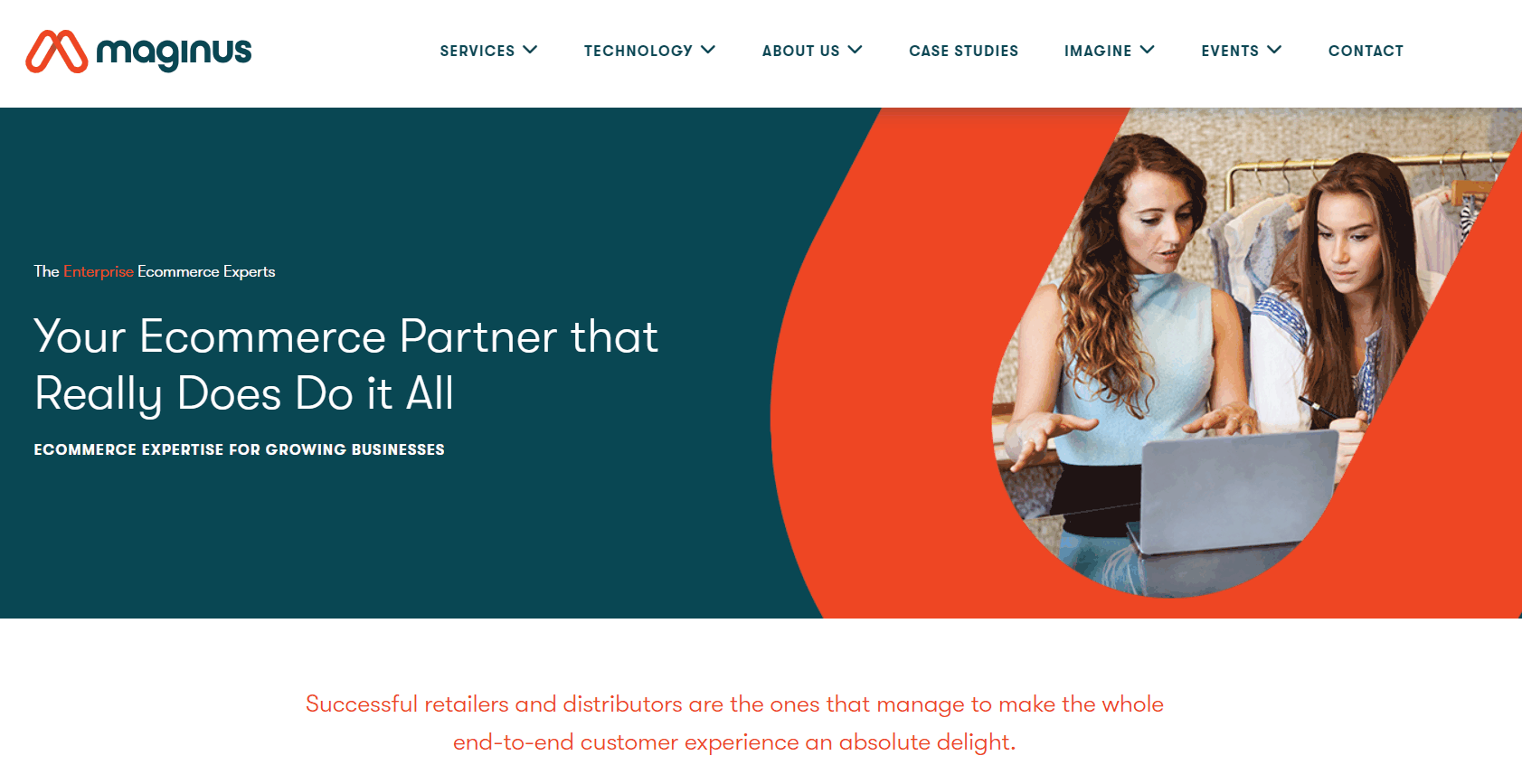This screenshot has height=784, width=1522.
Task: Expand the Services chevron arrow
Action: coord(530,50)
